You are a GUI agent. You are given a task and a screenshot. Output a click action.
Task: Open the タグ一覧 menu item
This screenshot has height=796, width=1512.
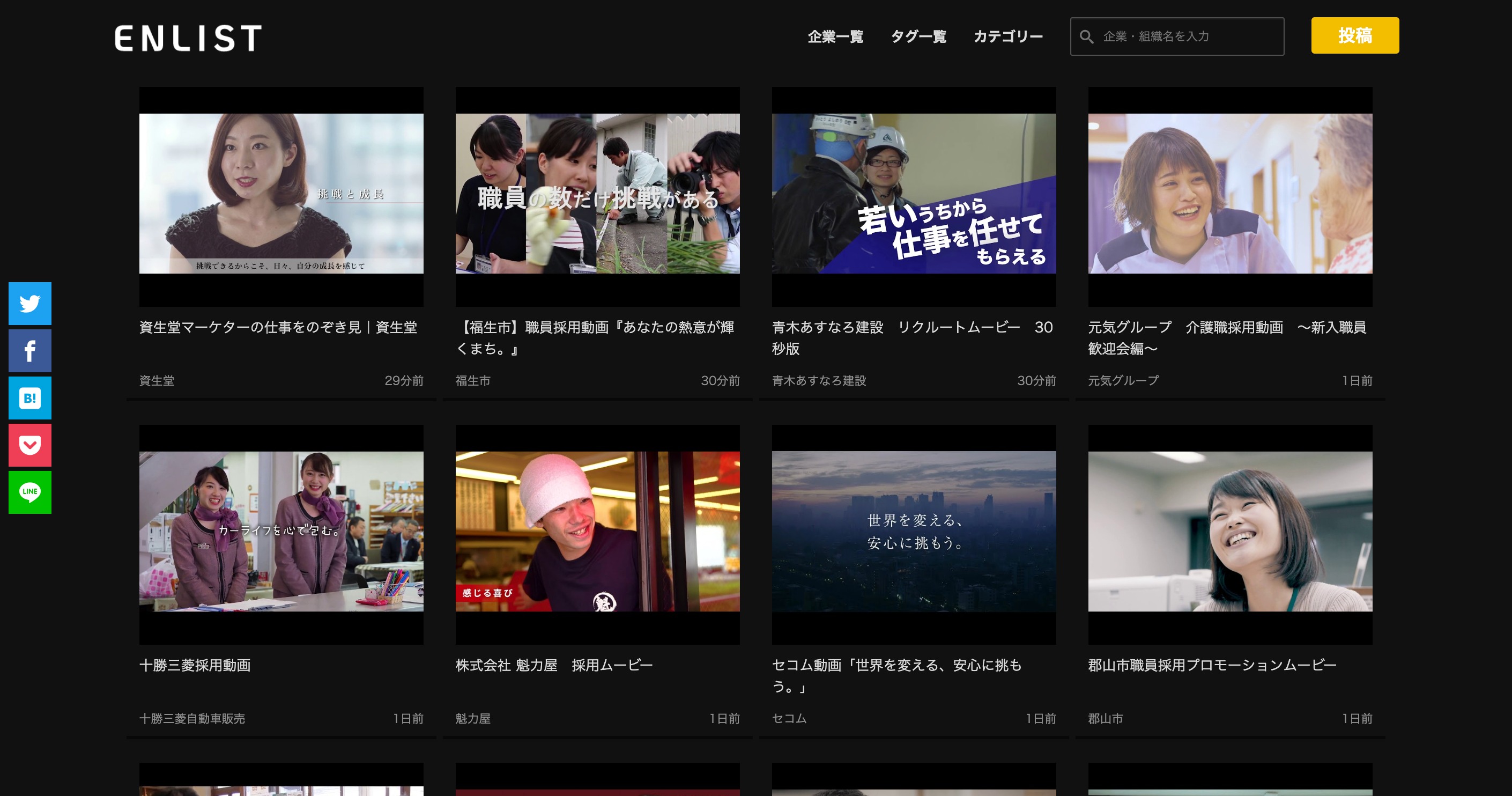(919, 36)
